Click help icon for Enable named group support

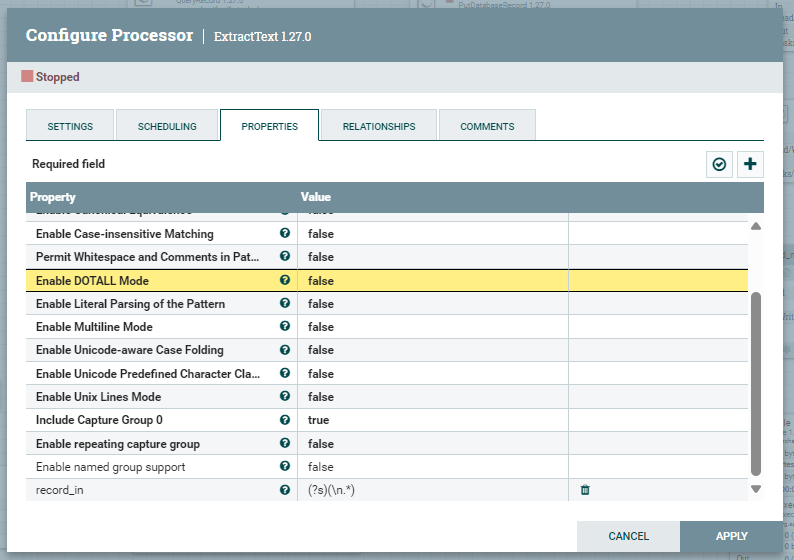coord(285,466)
